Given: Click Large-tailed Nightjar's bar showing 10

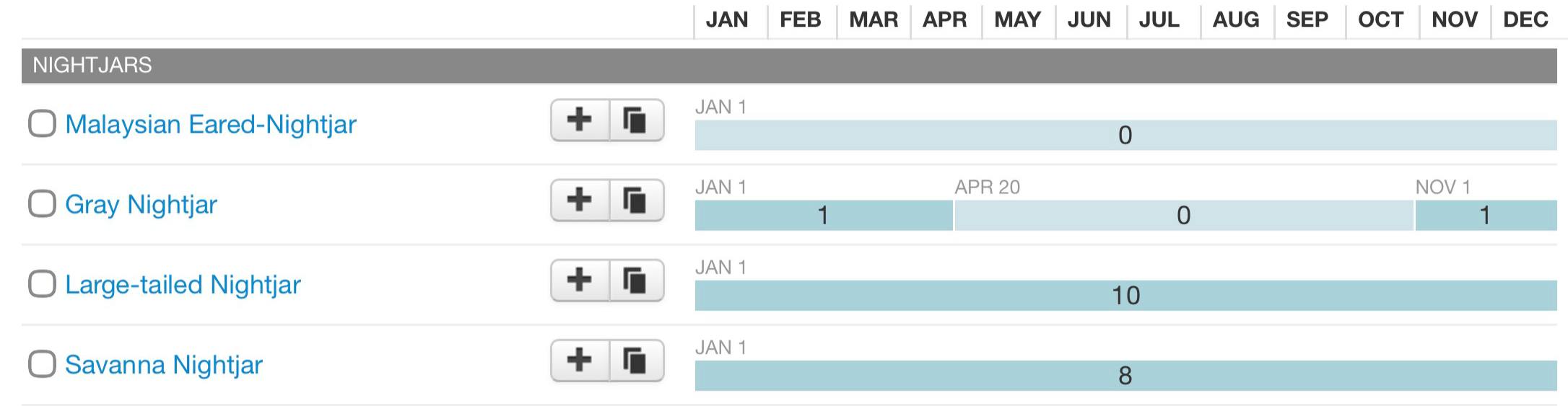Looking at the screenshot, I should [x=1125, y=296].
